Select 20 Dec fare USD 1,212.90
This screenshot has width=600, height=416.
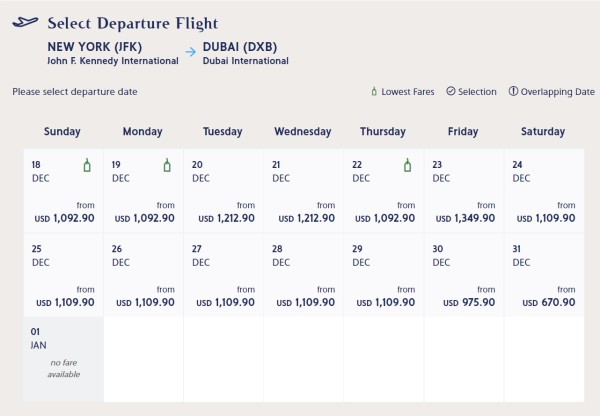pyautogui.click(x=223, y=191)
